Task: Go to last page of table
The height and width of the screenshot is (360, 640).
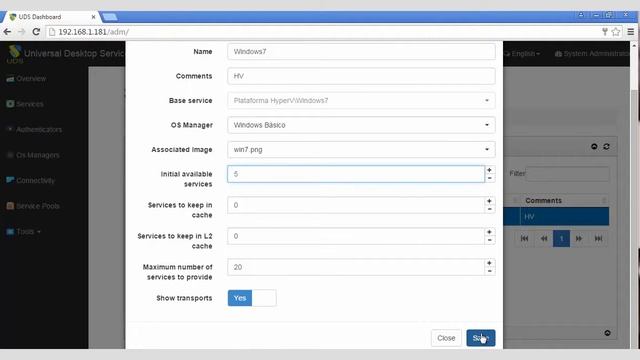Action: pos(598,238)
